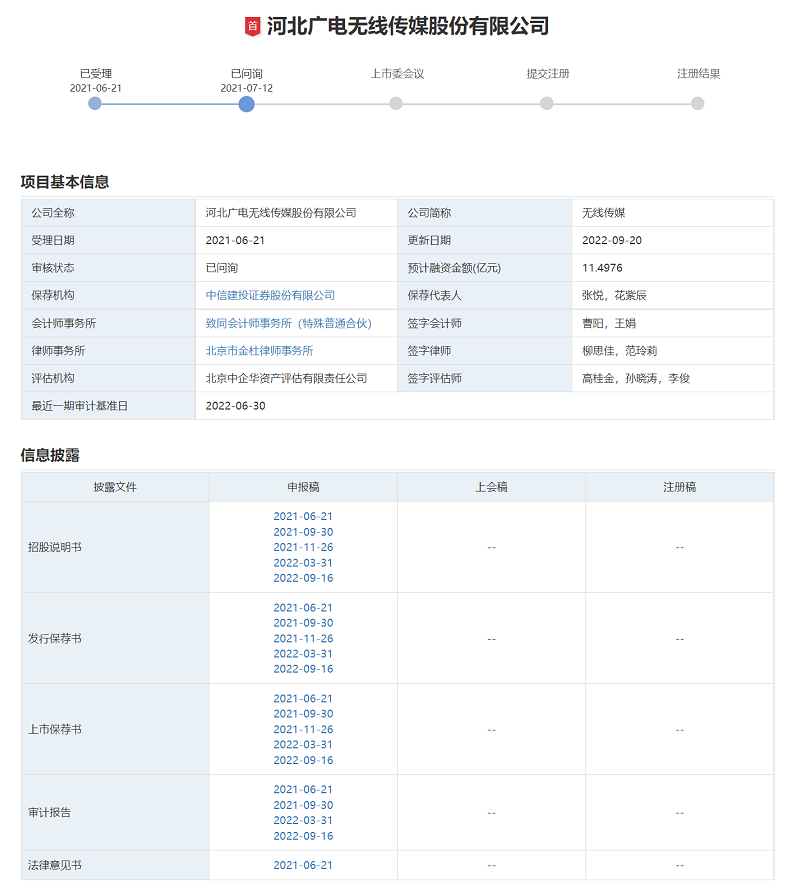
Task: Open 上市保荐书 filing dated 2021-06-21
Action: click(x=303, y=699)
